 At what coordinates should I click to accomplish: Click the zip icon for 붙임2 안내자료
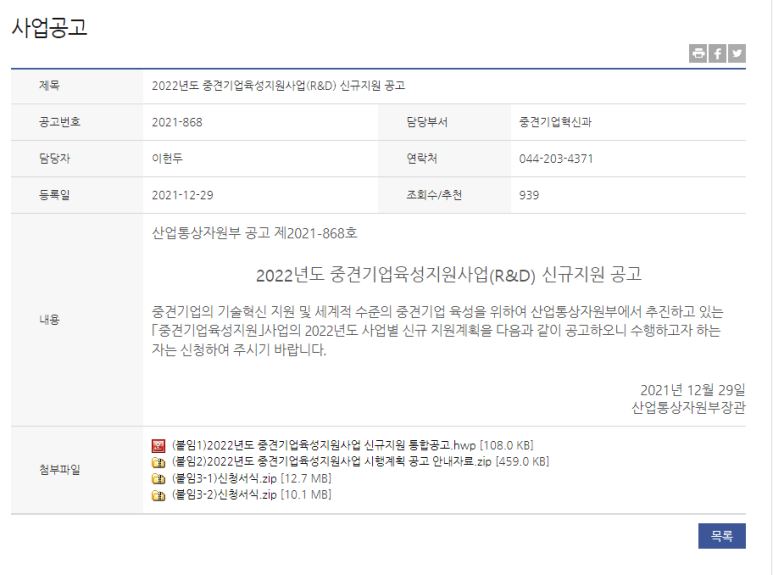point(158,463)
